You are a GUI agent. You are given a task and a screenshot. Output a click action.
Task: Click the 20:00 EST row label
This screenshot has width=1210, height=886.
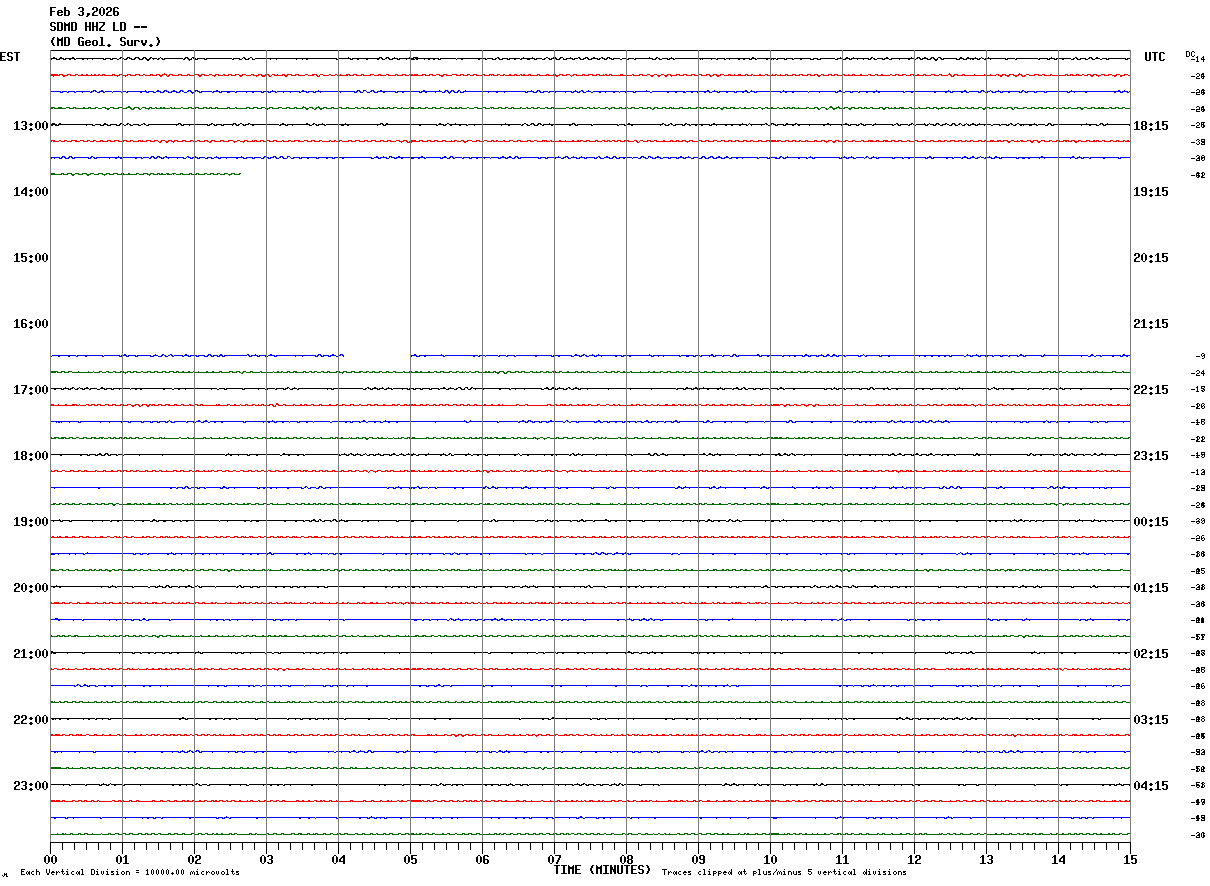tap(31, 588)
